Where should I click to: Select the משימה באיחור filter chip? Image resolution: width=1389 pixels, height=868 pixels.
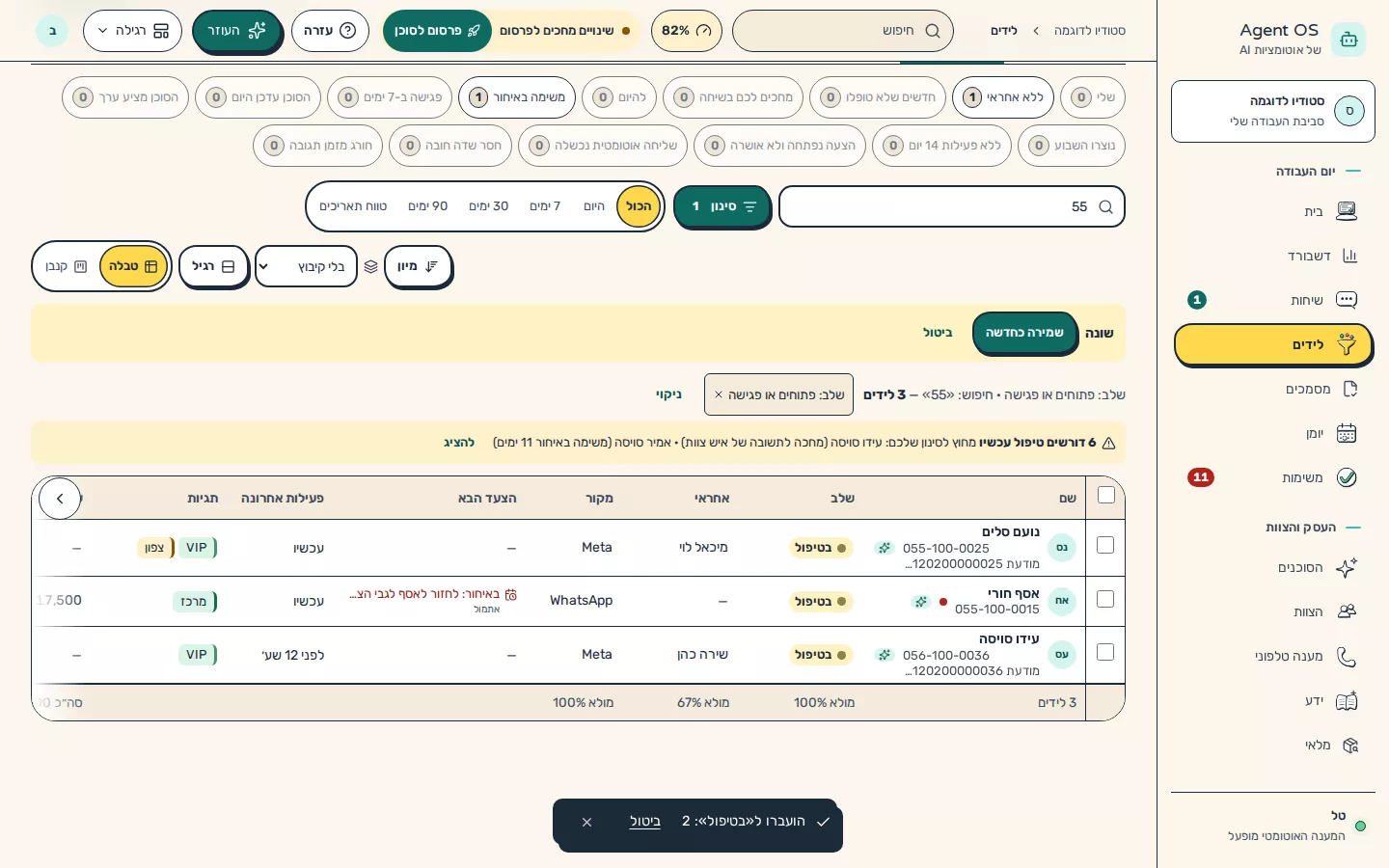[517, 97]
